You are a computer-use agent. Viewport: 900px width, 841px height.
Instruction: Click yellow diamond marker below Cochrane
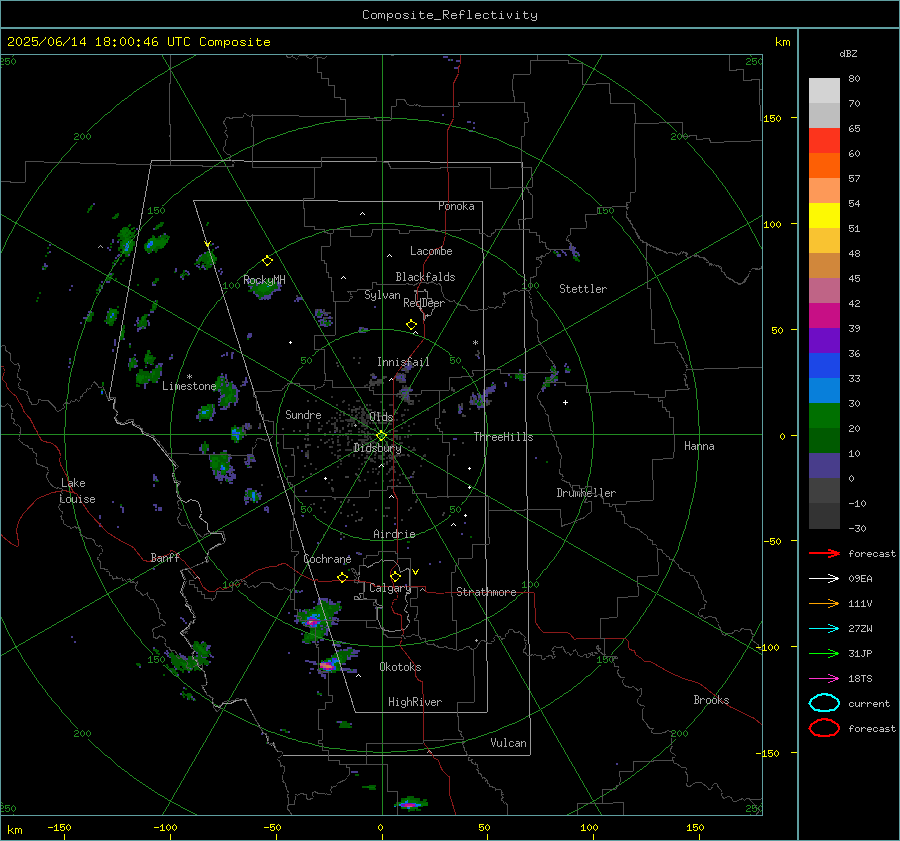click(343, 577)
